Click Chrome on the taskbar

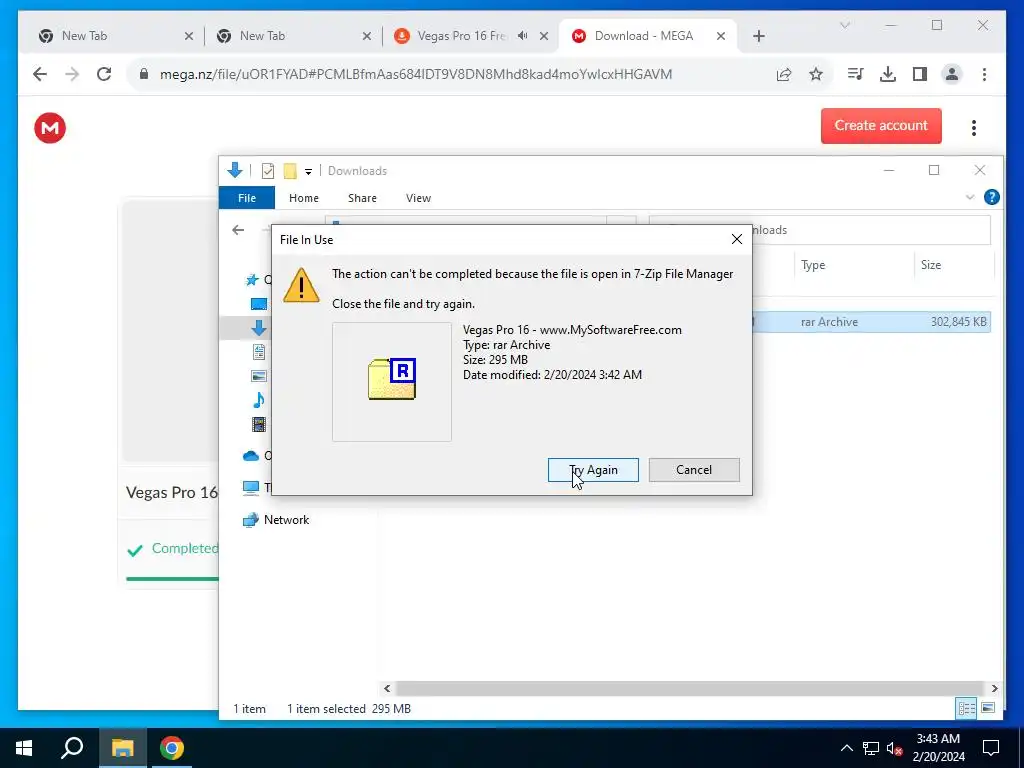tap(171, 748)
